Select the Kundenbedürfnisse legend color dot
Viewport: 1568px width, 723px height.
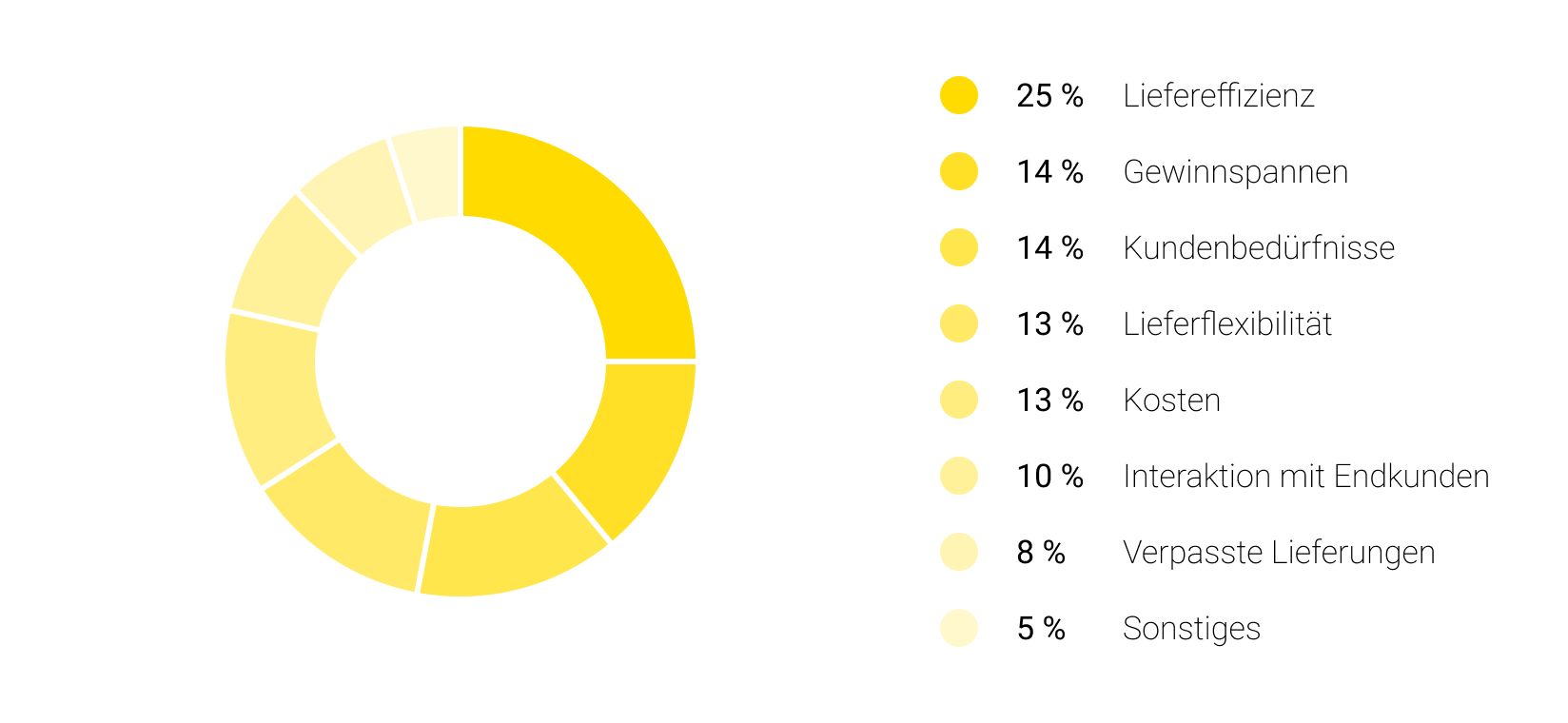pos(959,247)
